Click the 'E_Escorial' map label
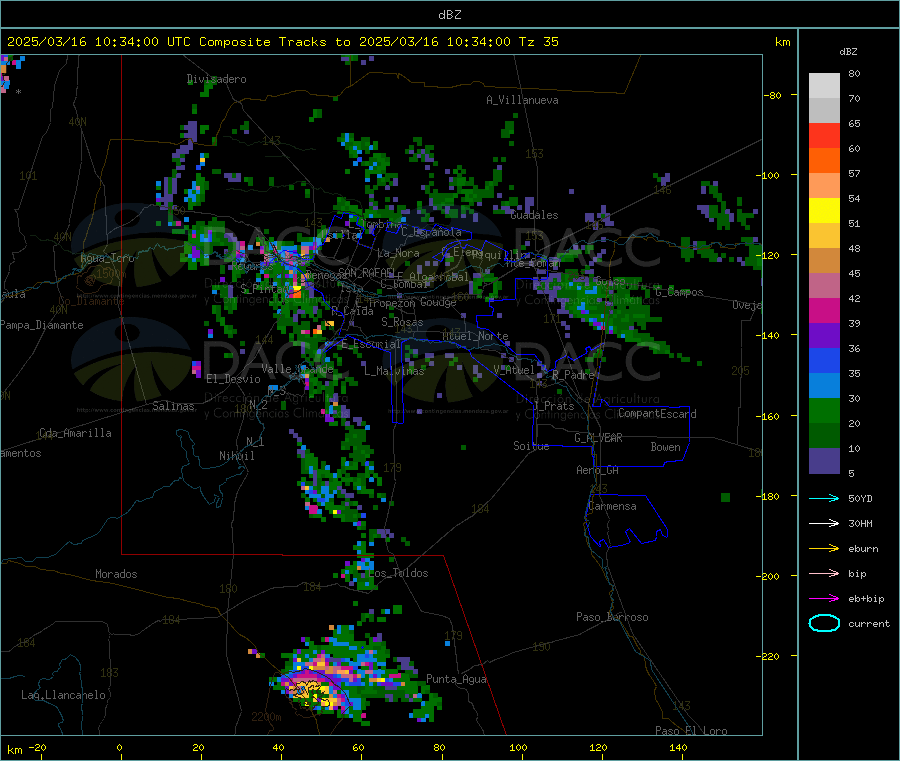This screenshot has height=761, width=900. (x=371, y=344)
